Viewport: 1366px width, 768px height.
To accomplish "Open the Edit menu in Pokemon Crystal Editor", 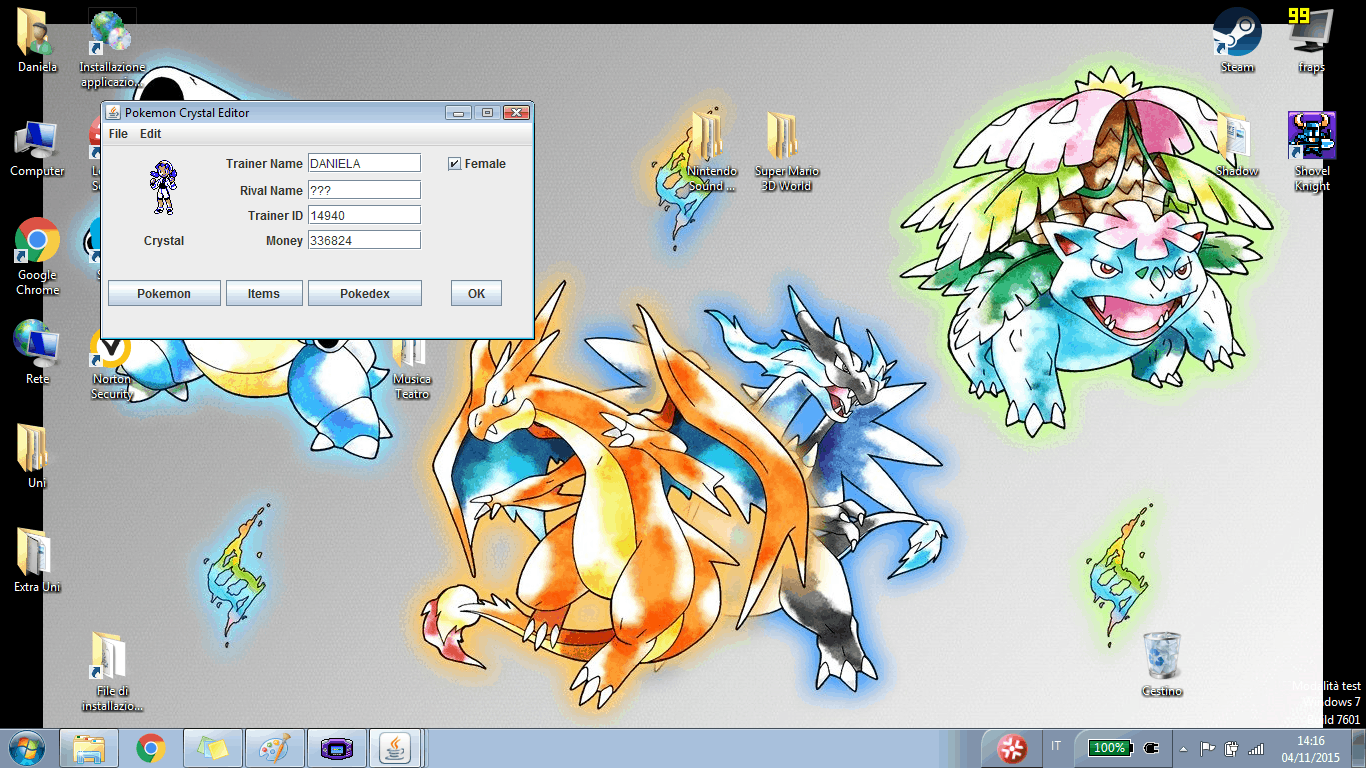I will coord(150,134).
